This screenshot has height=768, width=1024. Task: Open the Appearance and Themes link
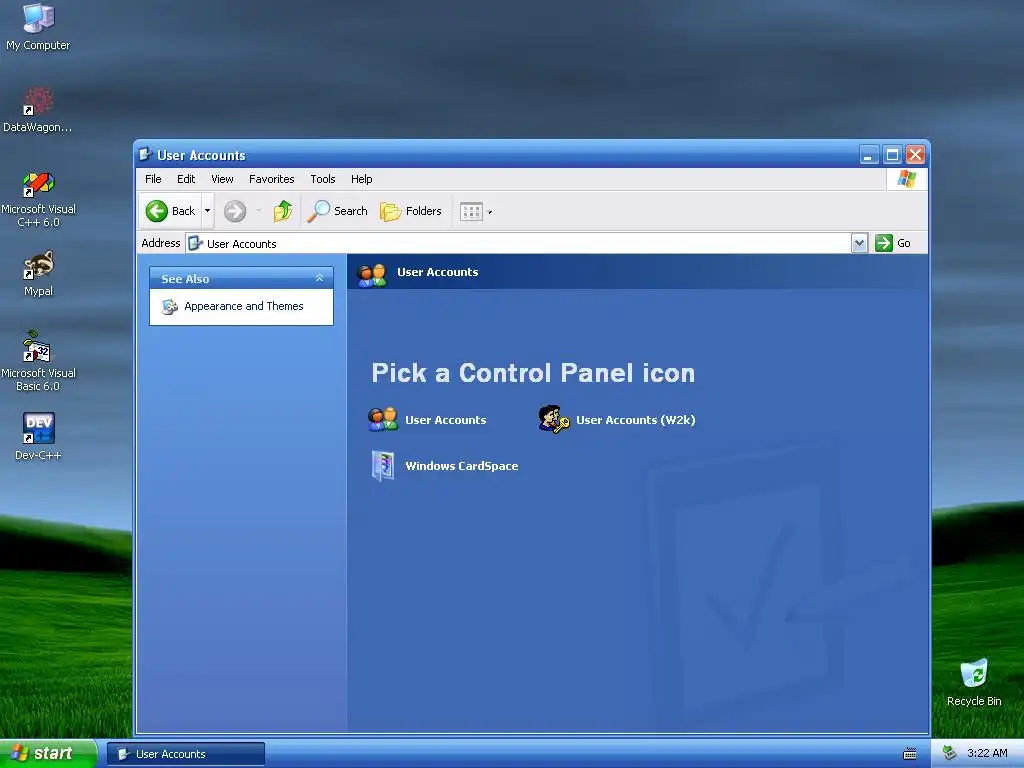point(244,306)
